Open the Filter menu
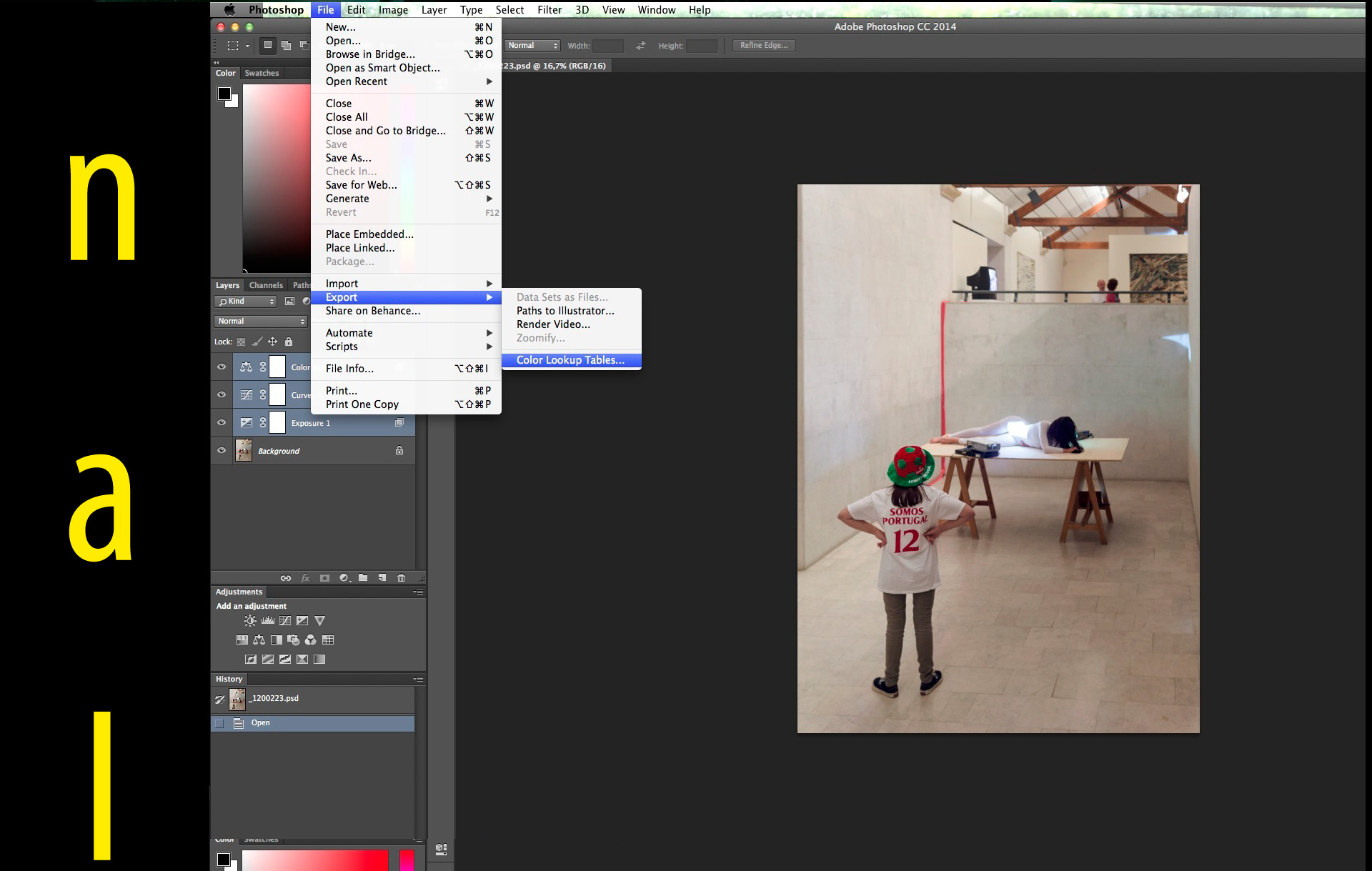 coord(550,10)
